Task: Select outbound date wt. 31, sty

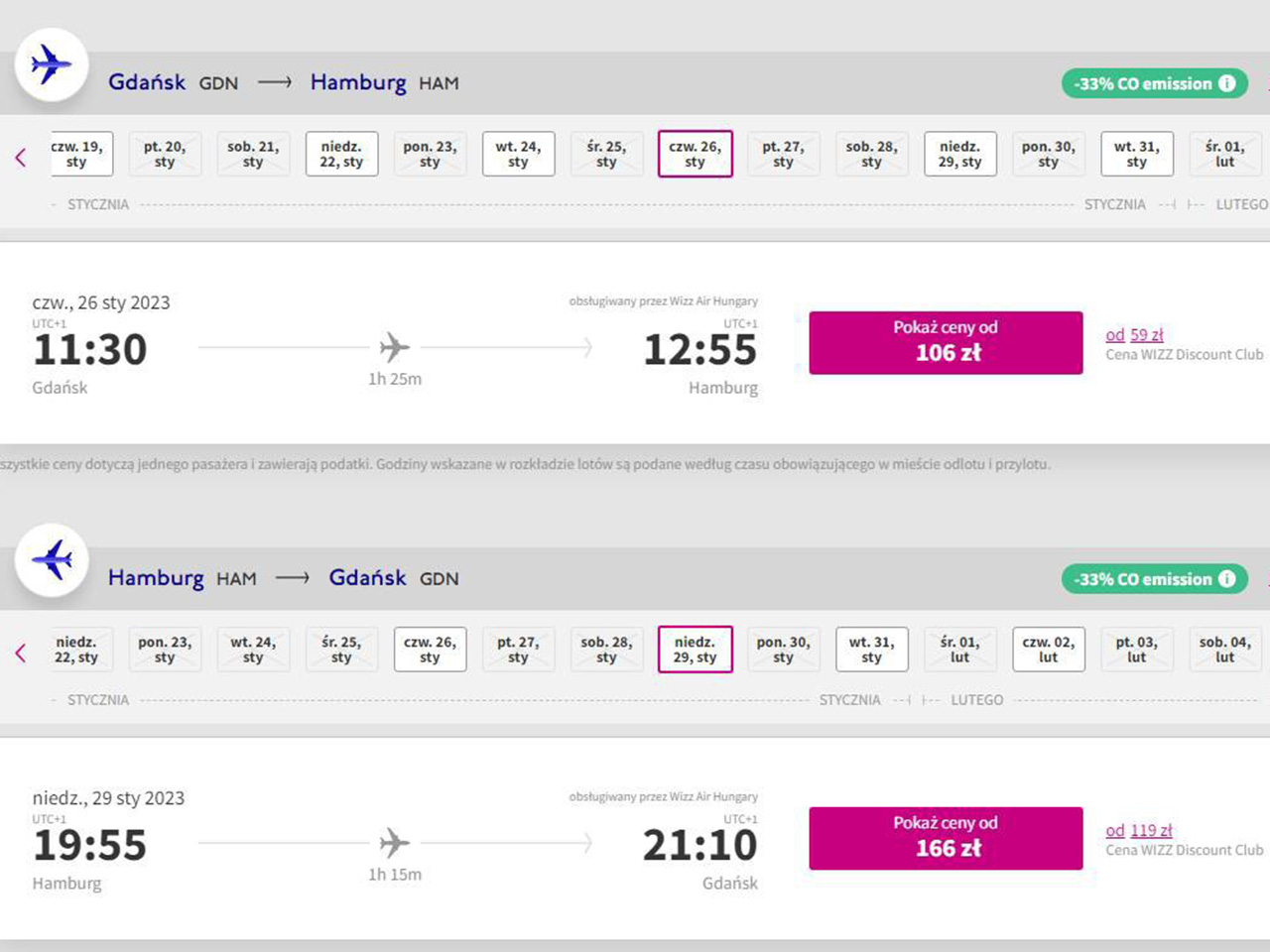Action: (1136, 154)
